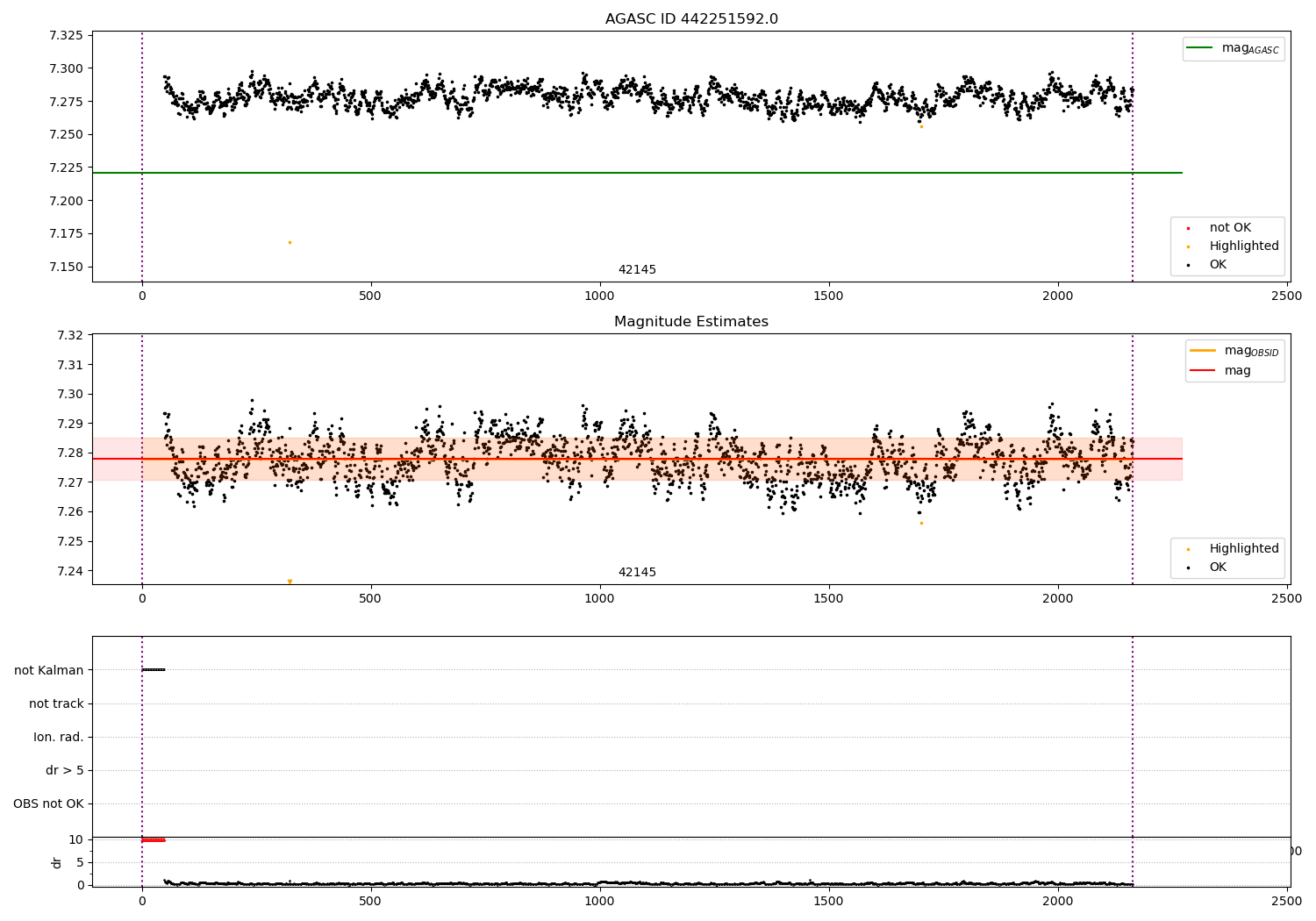Click the green horizontal mag AGASC line
This screenshot has width=1316, height=921.
637,173
